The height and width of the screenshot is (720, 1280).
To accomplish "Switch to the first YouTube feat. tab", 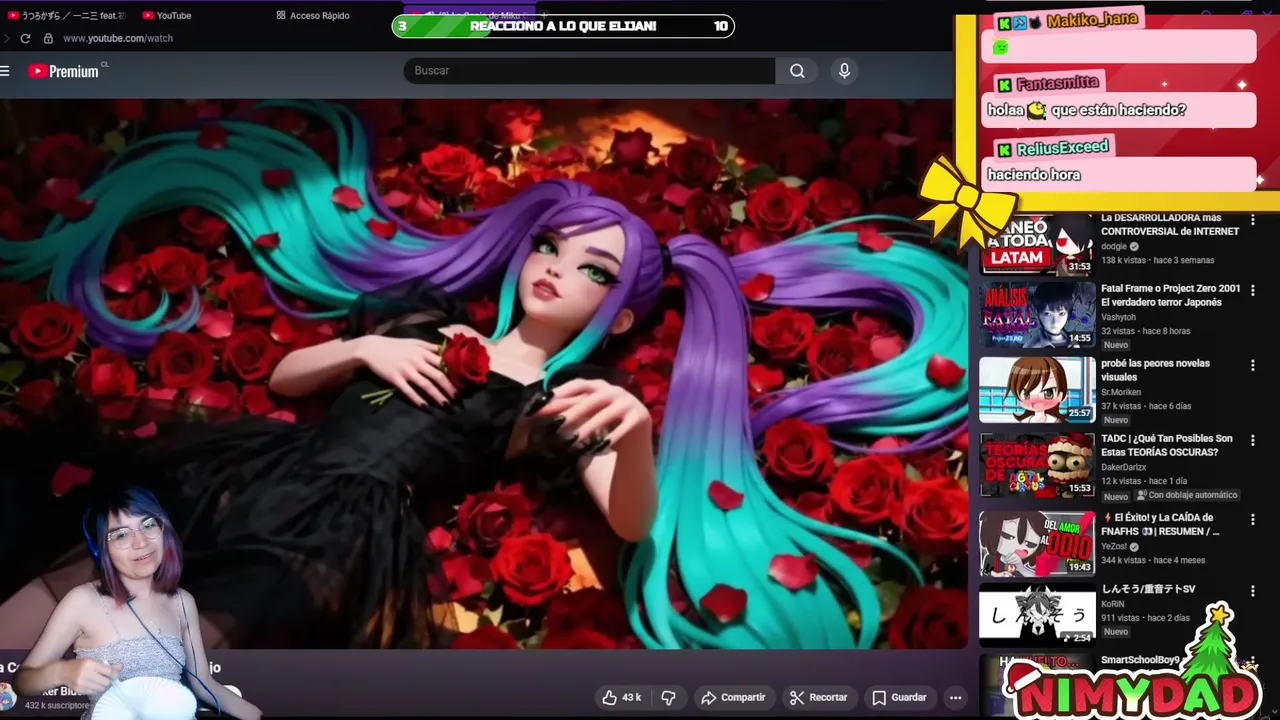I will 66,15.
